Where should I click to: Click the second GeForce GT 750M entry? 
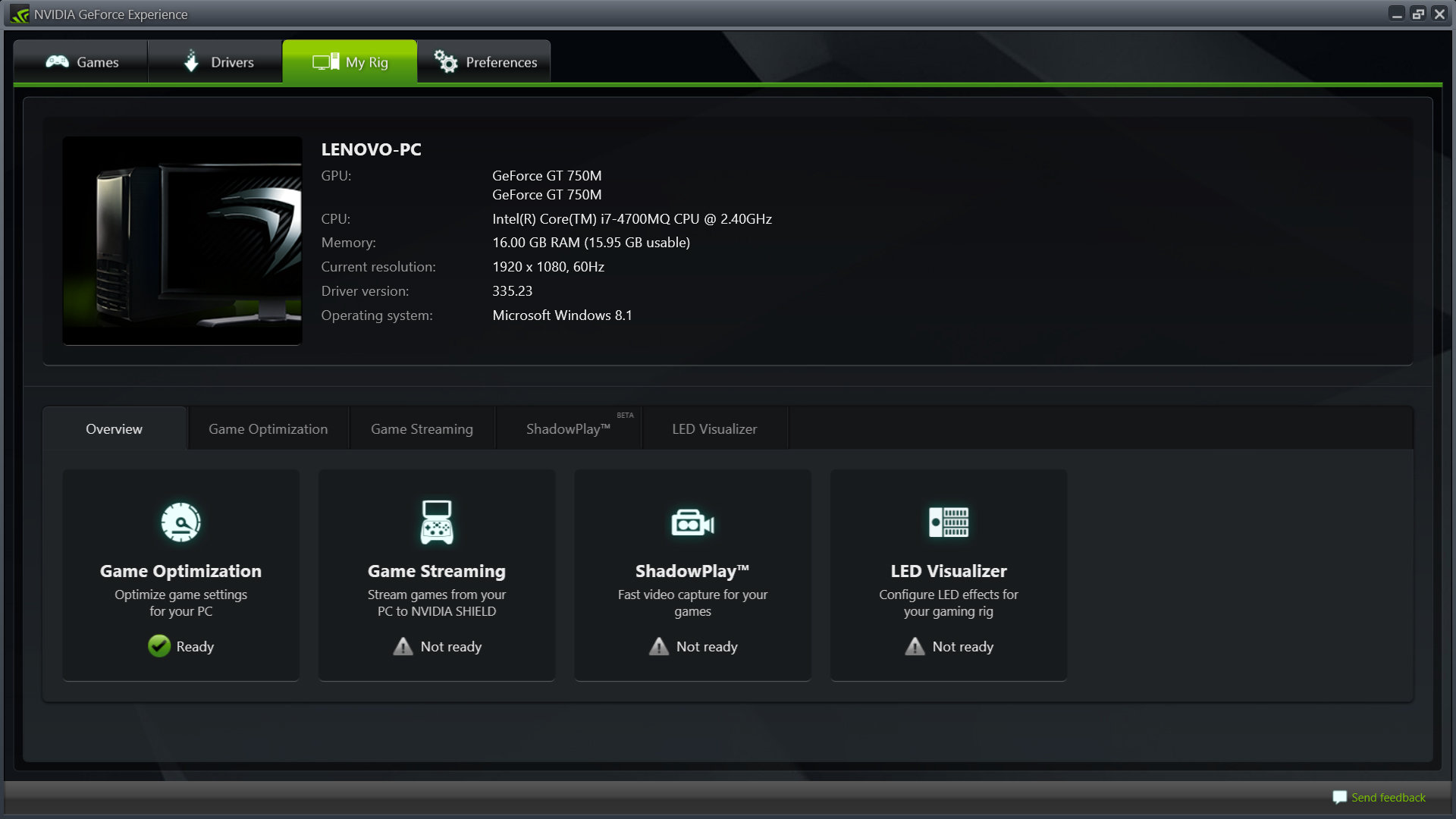547,195
